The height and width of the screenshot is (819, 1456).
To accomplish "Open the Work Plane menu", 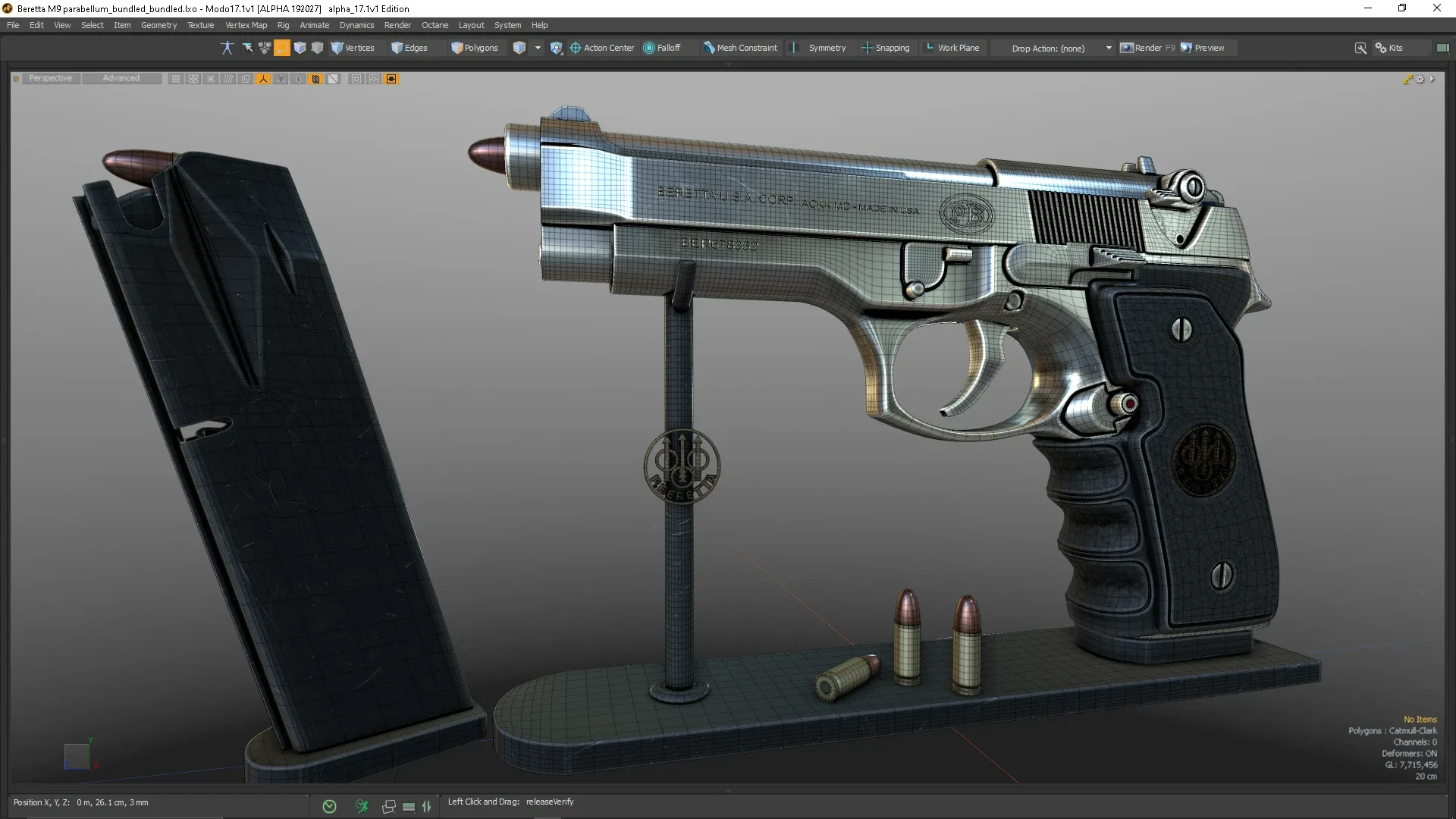I will coord(952,48).
